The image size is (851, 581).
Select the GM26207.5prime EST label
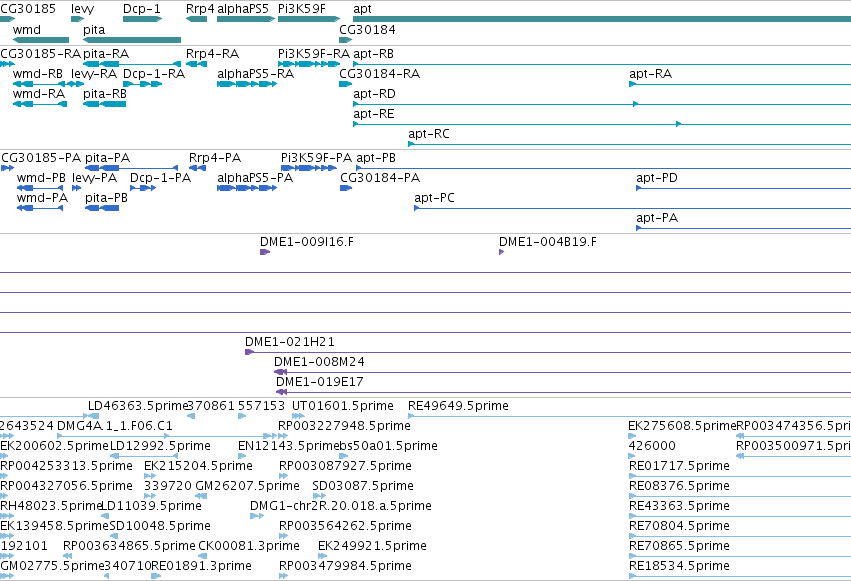(x=247, y=486)
